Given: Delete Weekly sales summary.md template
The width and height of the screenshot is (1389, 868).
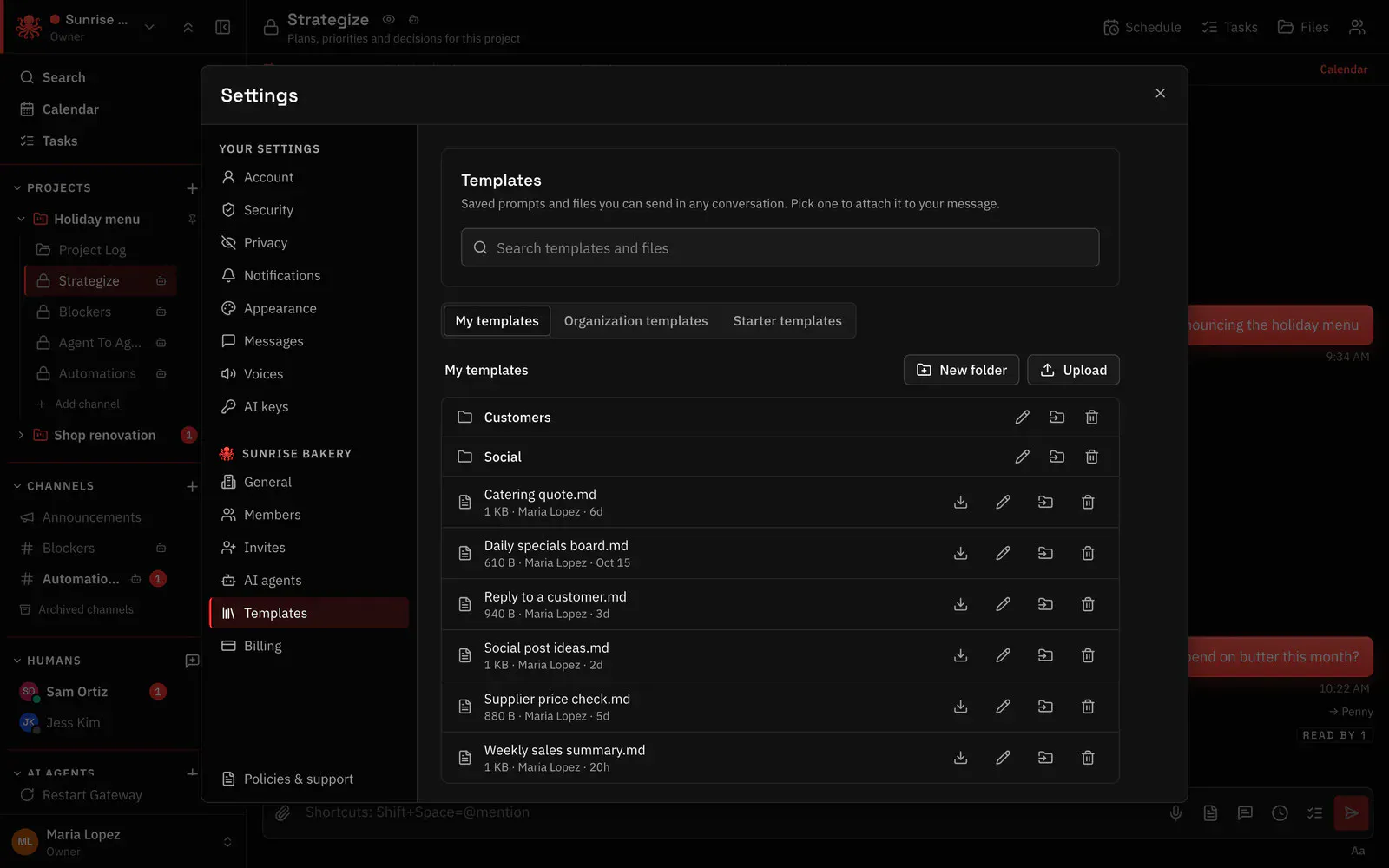Looking at the screenshot, I should point(1088,758).
